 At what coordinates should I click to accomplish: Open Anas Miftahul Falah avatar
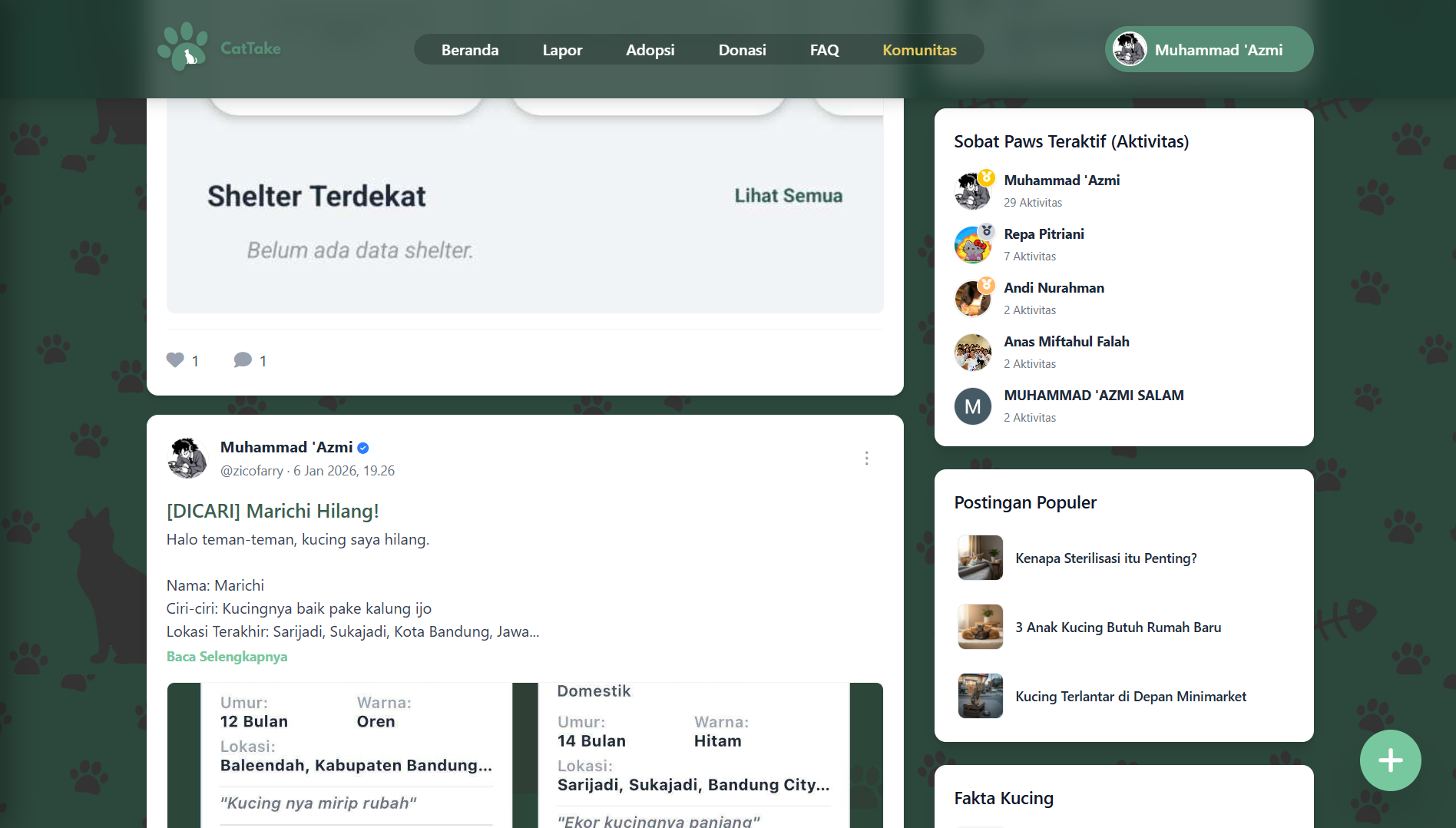pos(972,352)
